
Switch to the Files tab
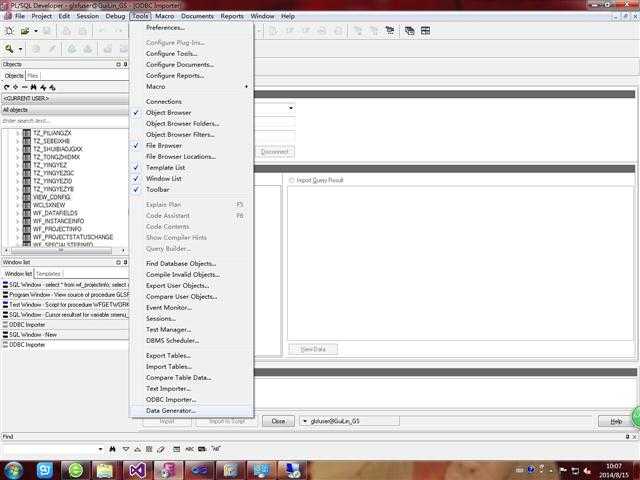click(x=33, y=76)
